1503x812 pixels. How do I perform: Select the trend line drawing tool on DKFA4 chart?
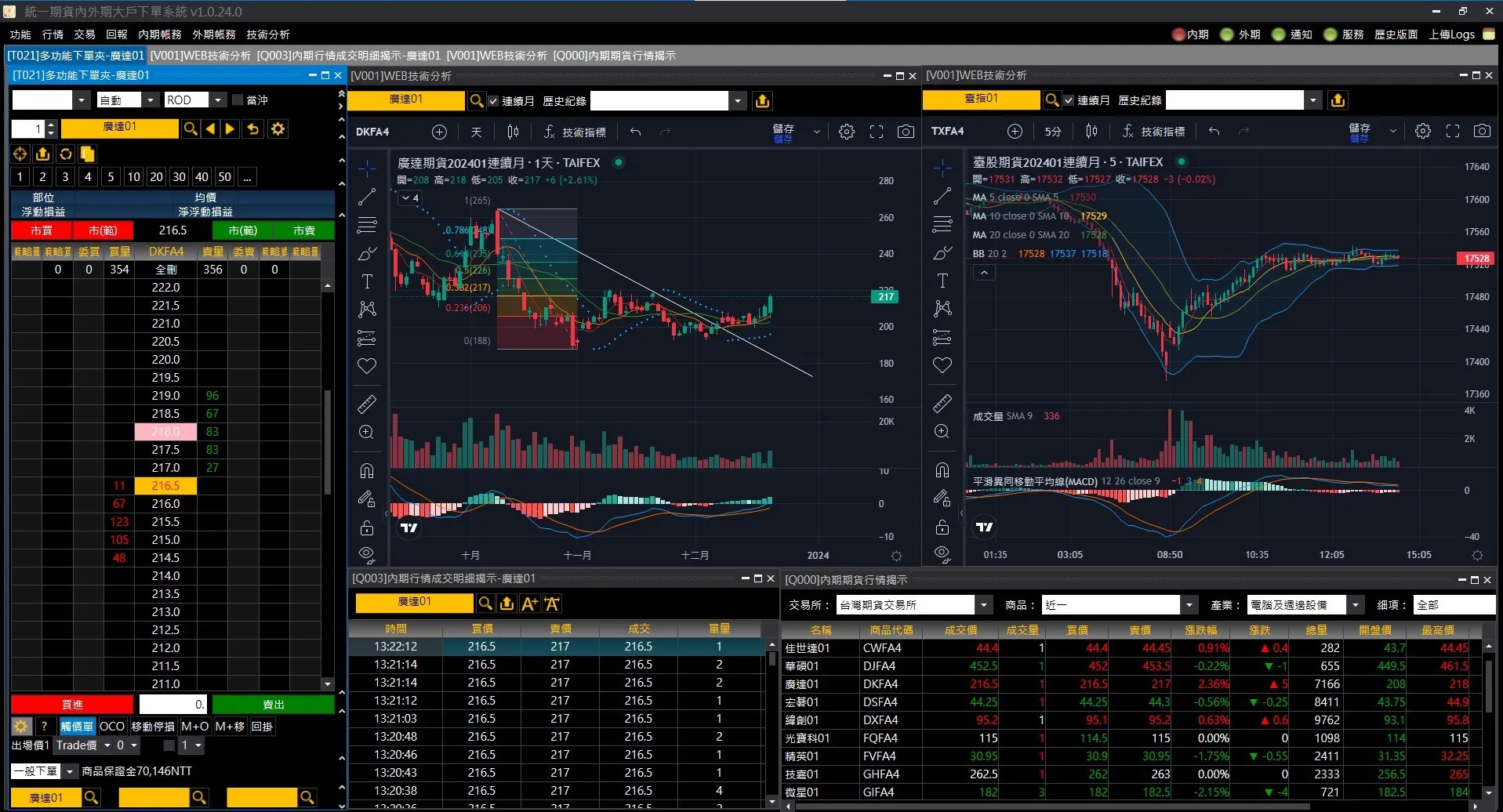coord(367,197)
